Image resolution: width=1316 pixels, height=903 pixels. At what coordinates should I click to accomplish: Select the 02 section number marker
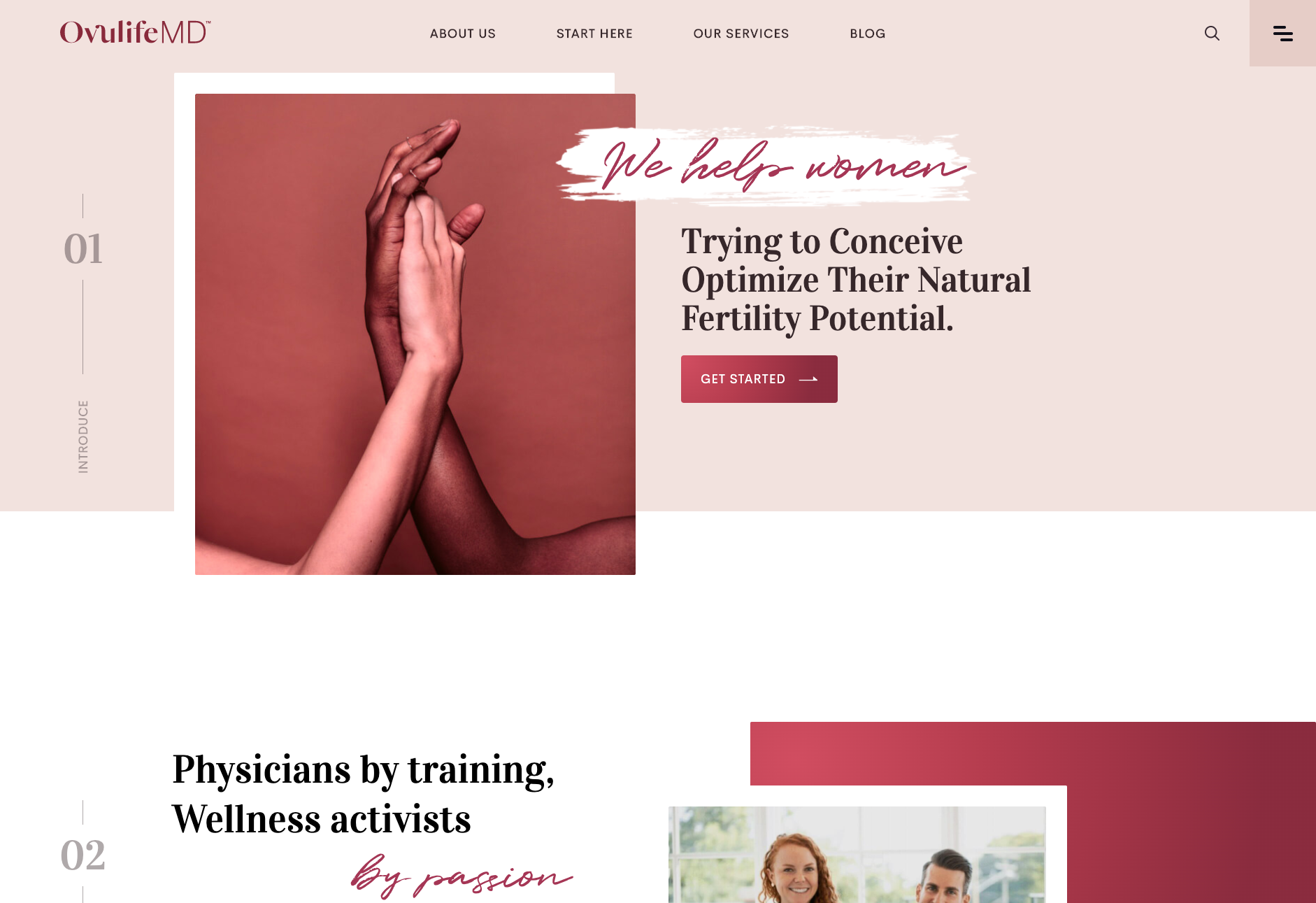(83, 855)
